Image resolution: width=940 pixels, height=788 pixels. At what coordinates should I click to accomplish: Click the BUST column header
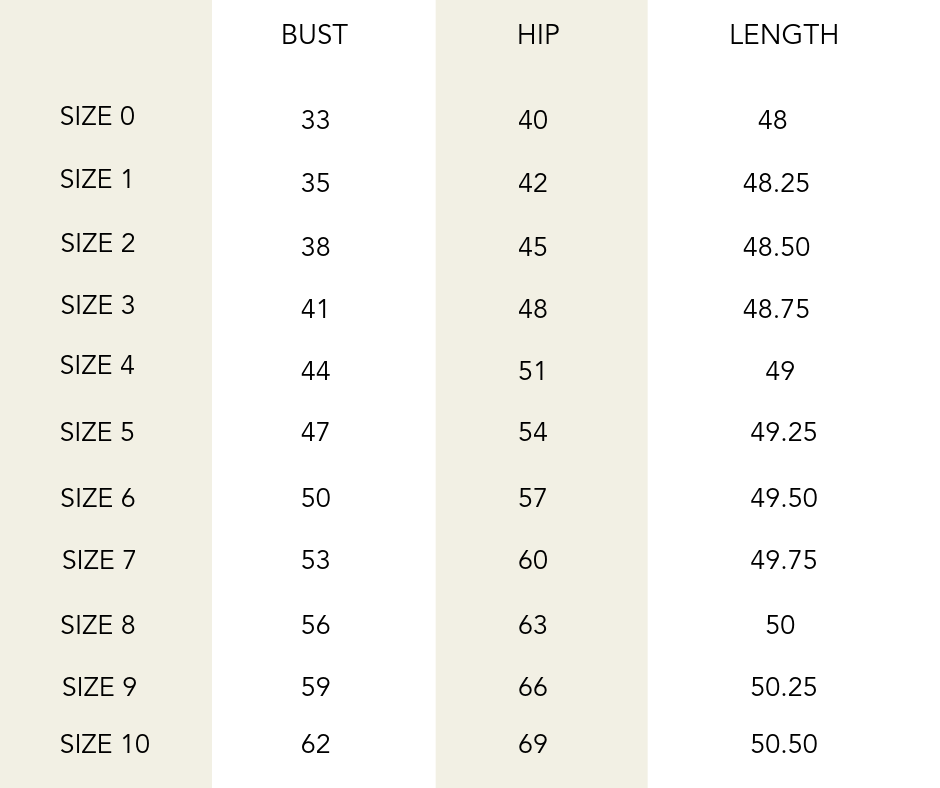pyautogui.click(x=314, y=35)
